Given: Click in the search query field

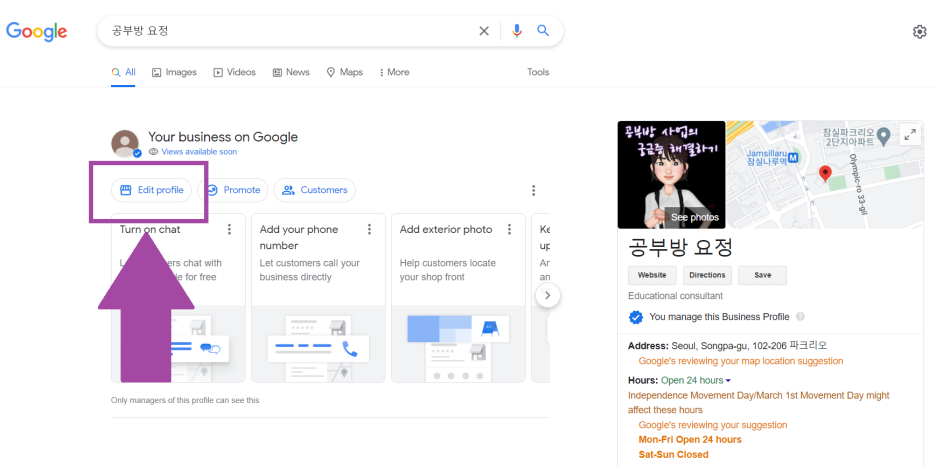Looking at the screenshot, I should coord(290,31).
